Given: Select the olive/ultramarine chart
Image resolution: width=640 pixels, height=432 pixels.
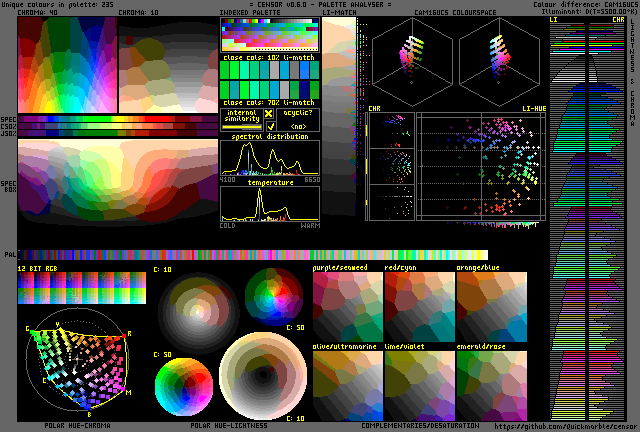Looking at the screenshot, I should (x=347, y=384).
